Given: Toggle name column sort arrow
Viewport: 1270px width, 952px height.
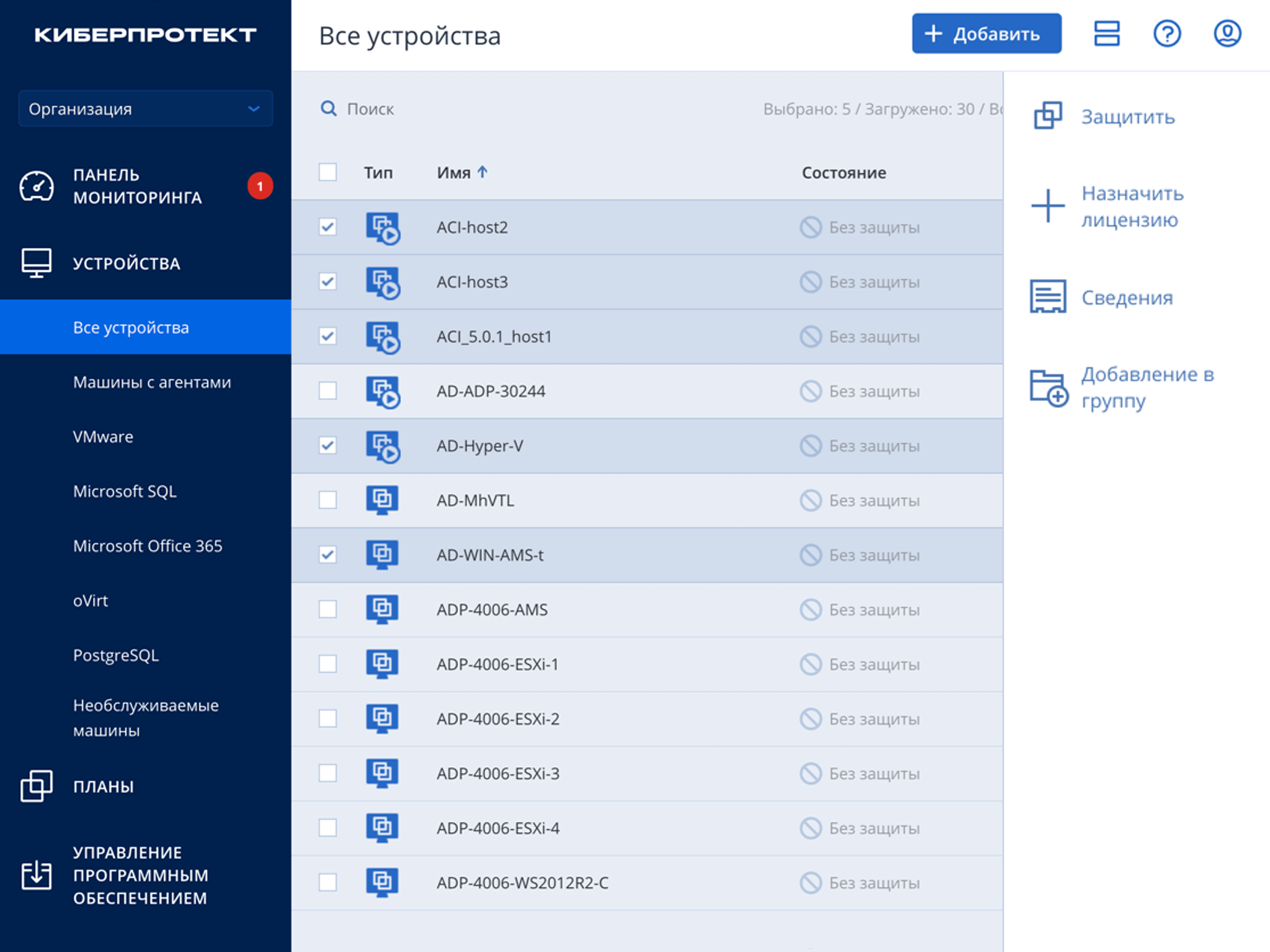Looking at the screenshot, I should [483, 172].
